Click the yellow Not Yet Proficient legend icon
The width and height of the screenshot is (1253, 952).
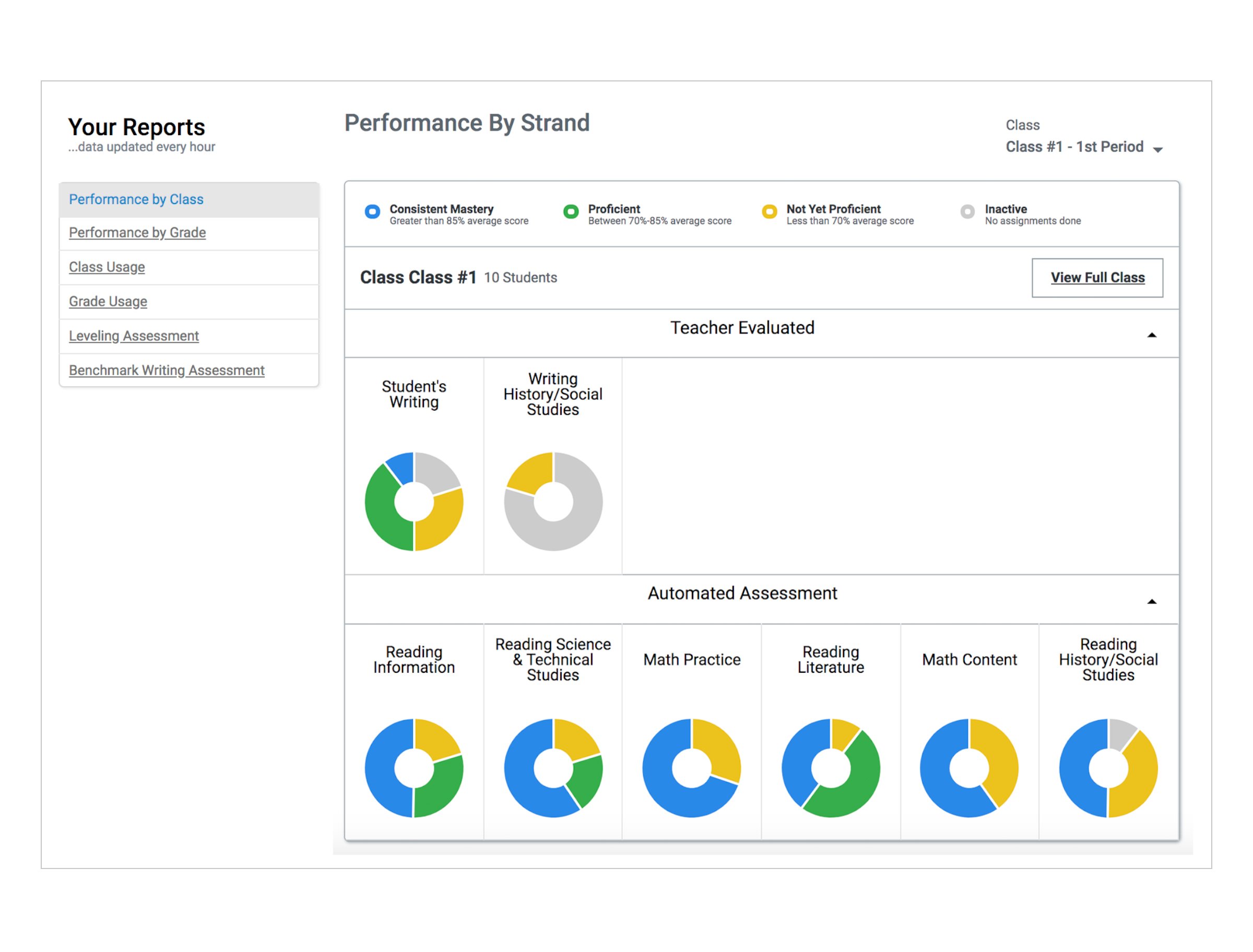(x=769, y=212)
